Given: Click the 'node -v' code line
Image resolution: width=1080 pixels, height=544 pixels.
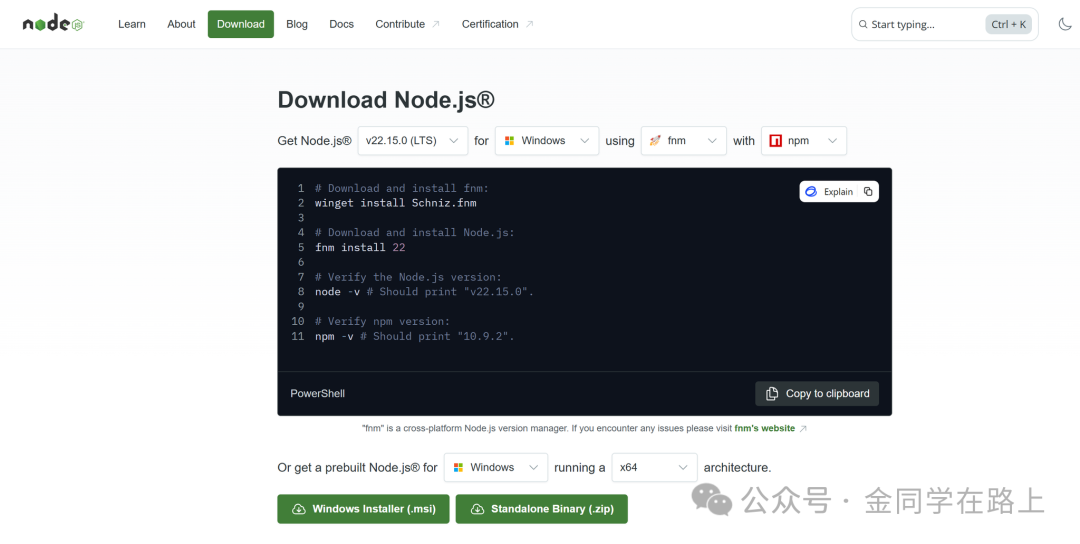Looking at the screenshot, I should pyautogui.click(x=424, y=292).
